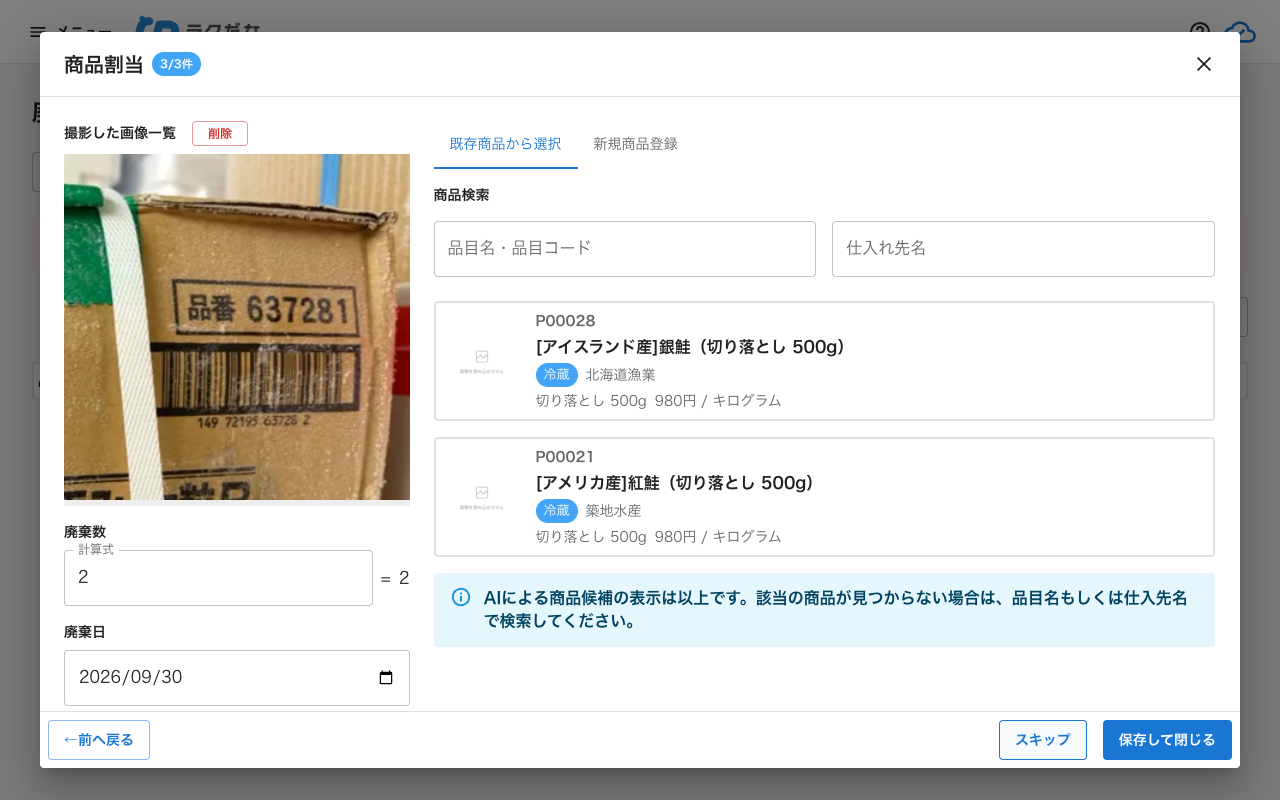Select product P00021 紅鮭 card
This screenshot has width=1280, height=800.
[x=824, y=497]
